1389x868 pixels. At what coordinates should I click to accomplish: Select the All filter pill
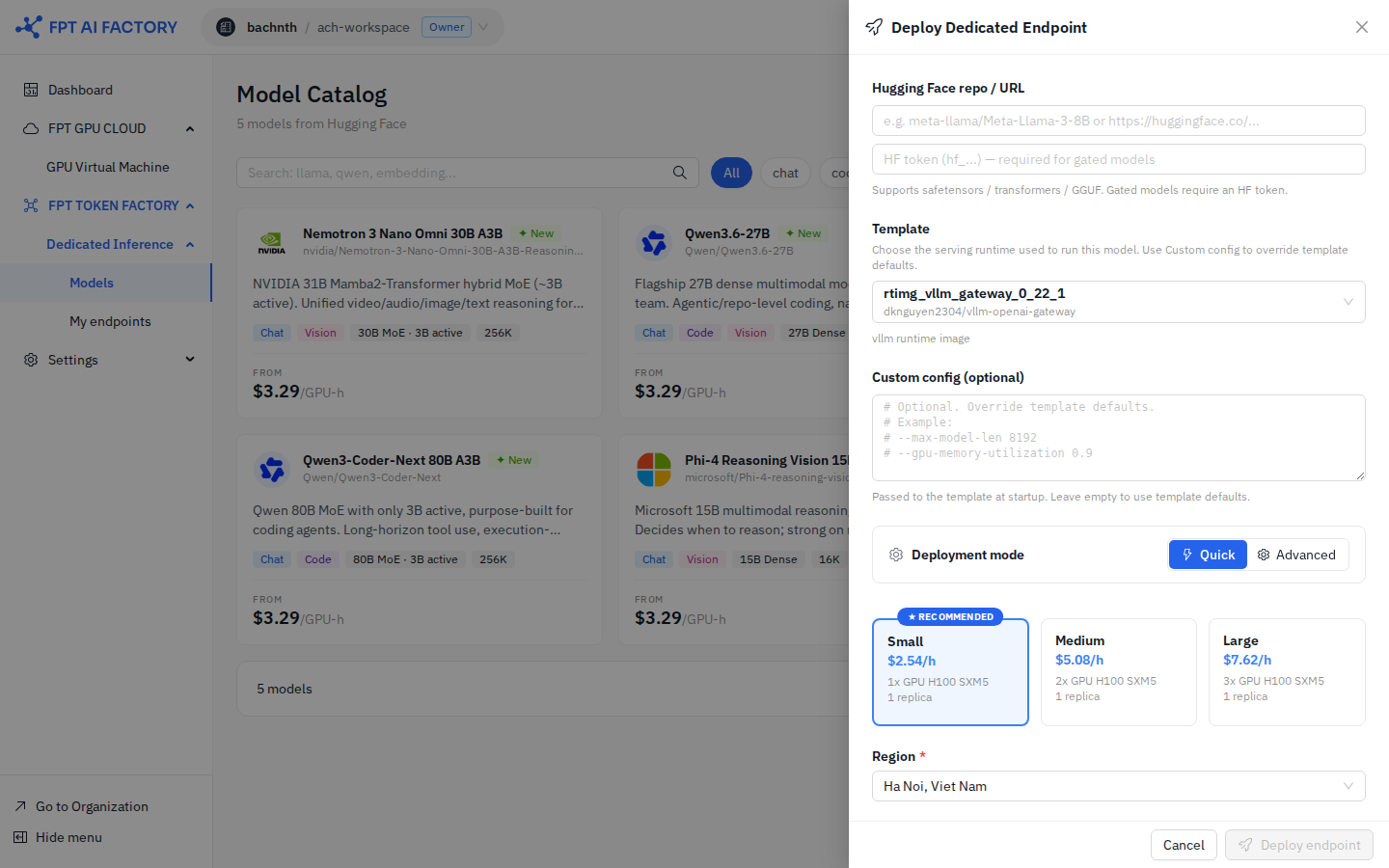point(732,173)
